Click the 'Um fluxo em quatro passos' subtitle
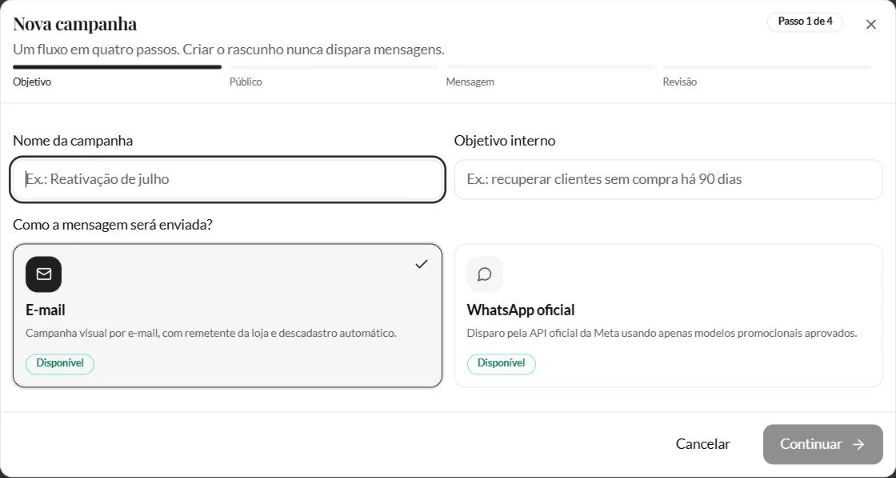This screenshot has width=896, height=478. click(229, 49)
